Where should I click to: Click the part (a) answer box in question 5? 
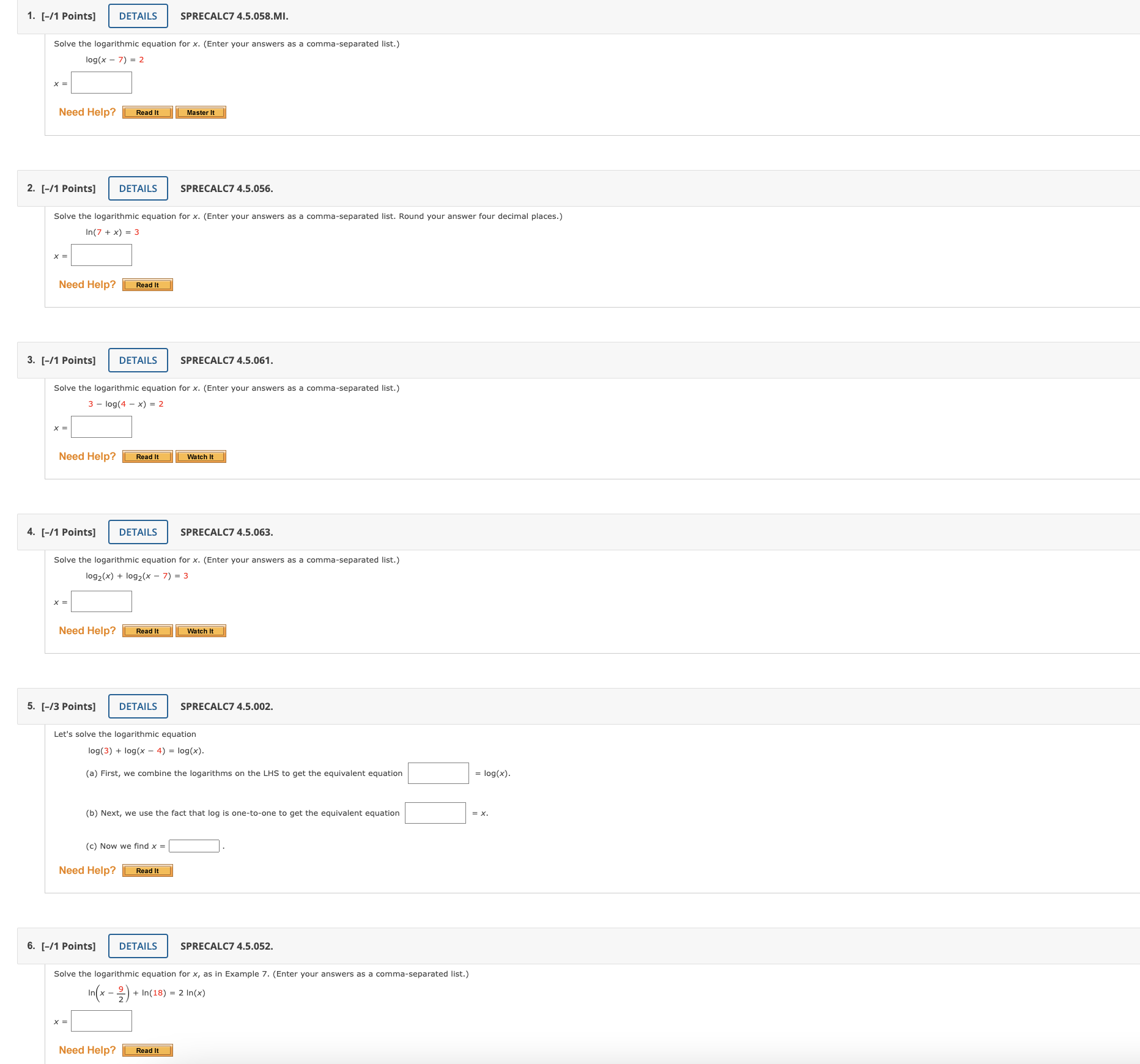click(439, 773)
